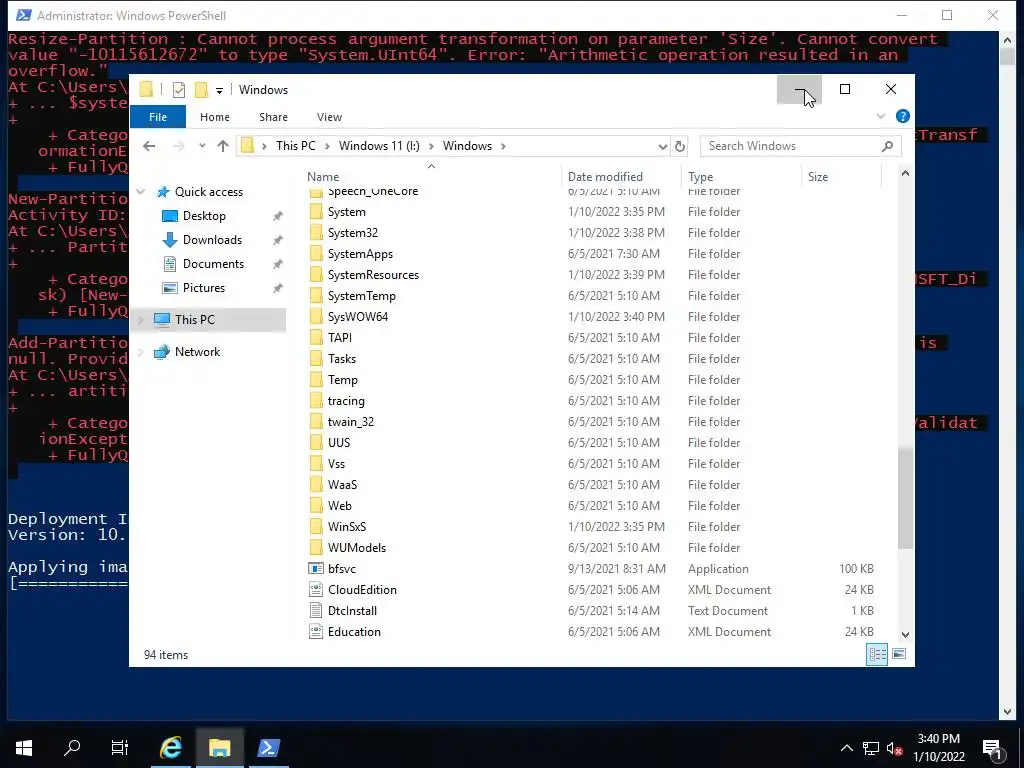Click the muted volume tray icon
Screen dimensions: 1024x768
pos(894,748)
